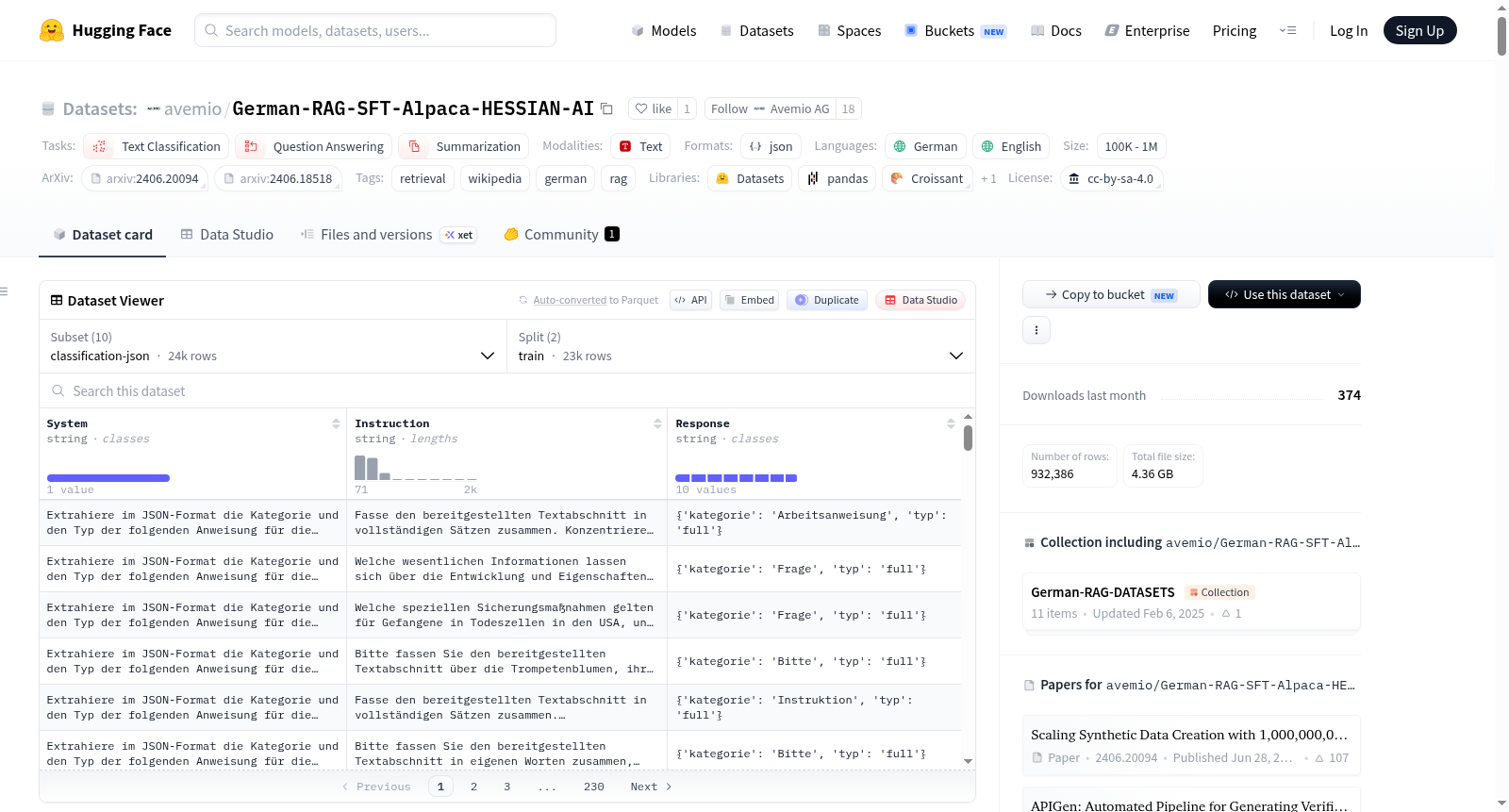1509x812 pixels.
Task: Select the wikipedia tag
Action: click(x=495, y=178)
